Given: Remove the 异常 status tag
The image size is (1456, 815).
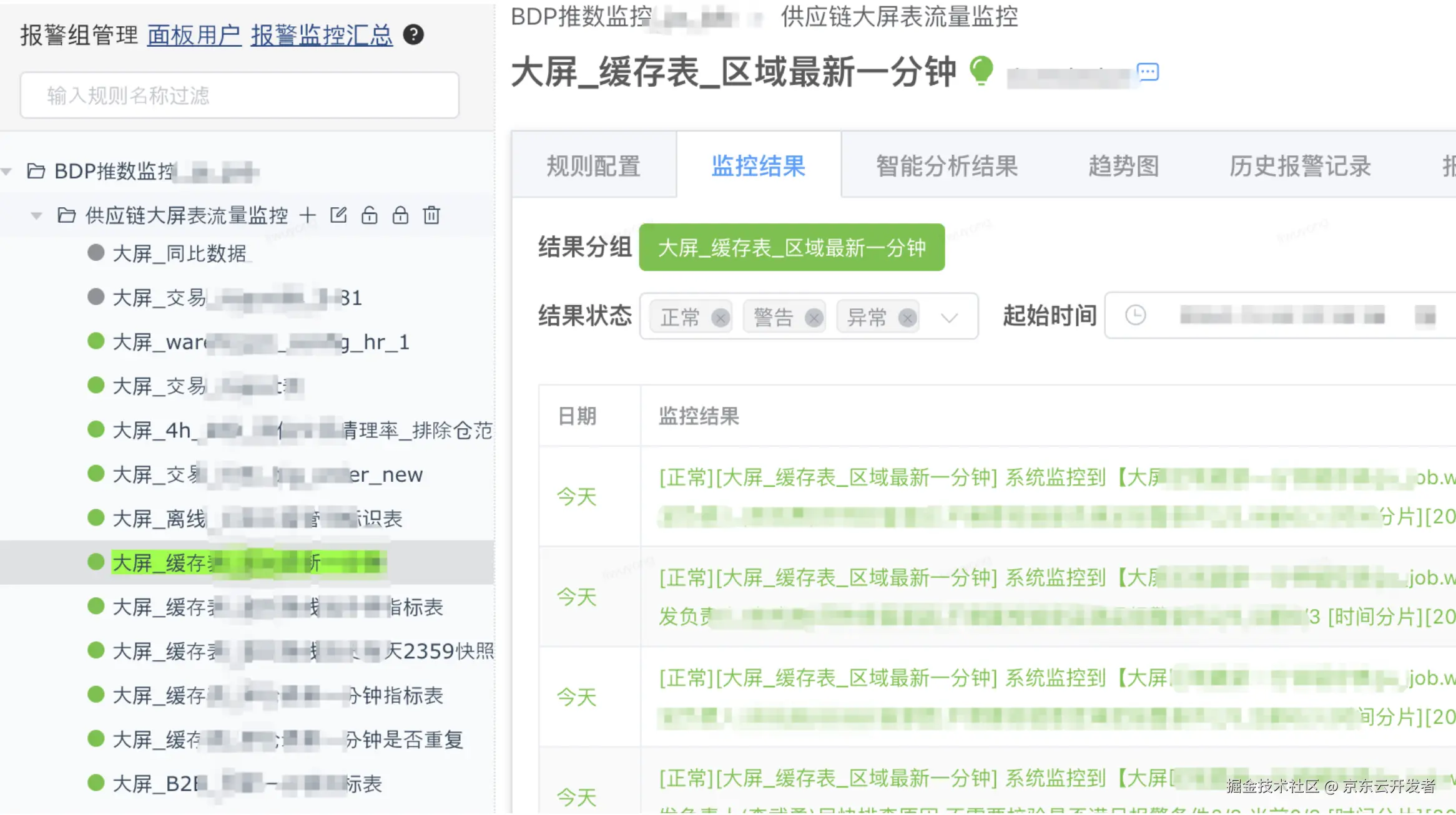Looking at the screenshot, I should pyautogui.click(x=907, y=318).
